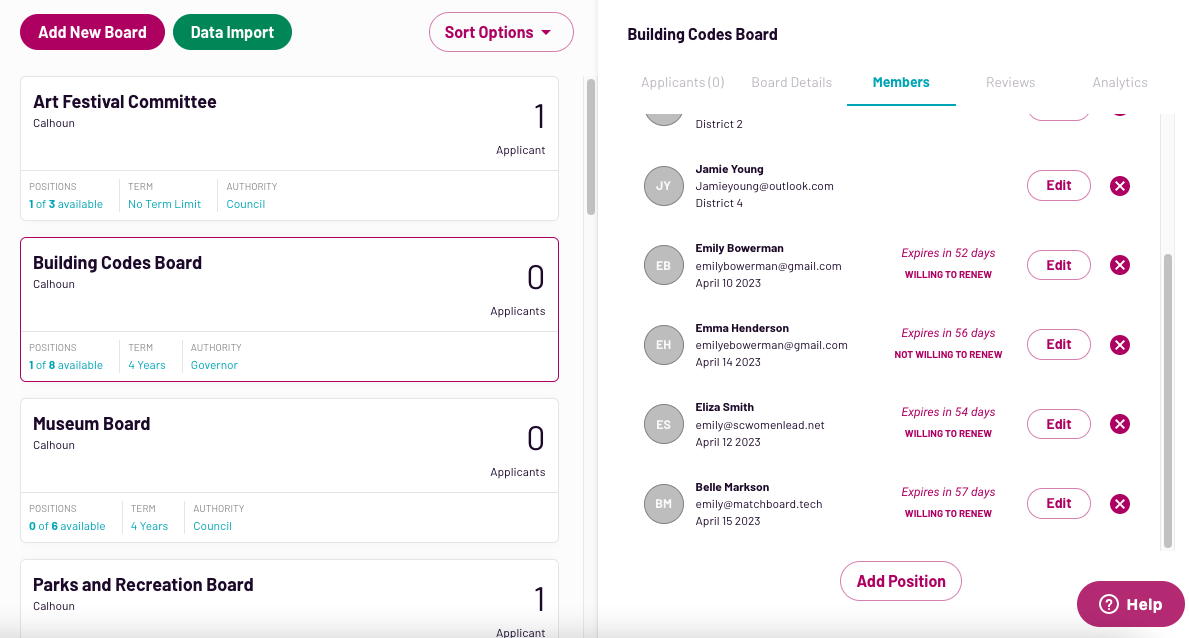The width and height of the screenshot is (1189, 638).
Task: Click the members list scrollbar
Action: pos(1167,400)
